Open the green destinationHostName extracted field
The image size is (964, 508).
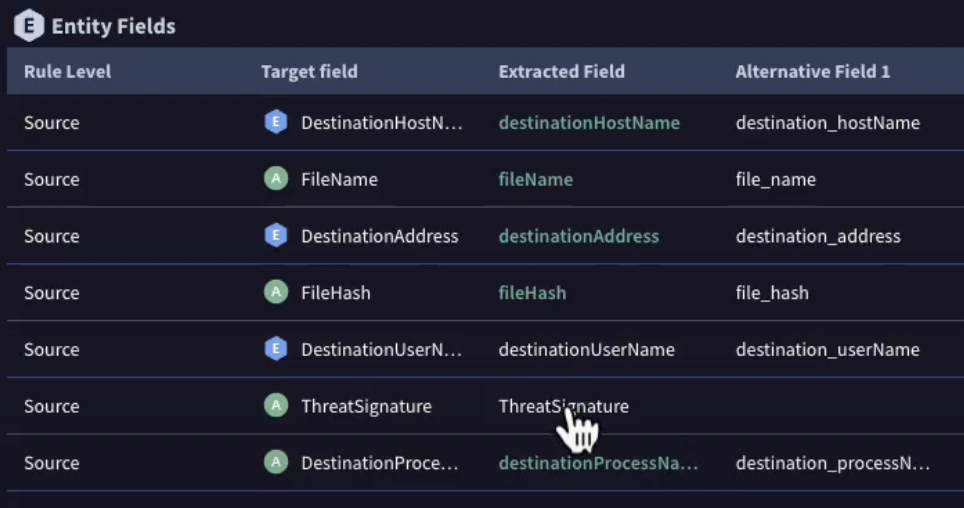(x=589, y=123)
